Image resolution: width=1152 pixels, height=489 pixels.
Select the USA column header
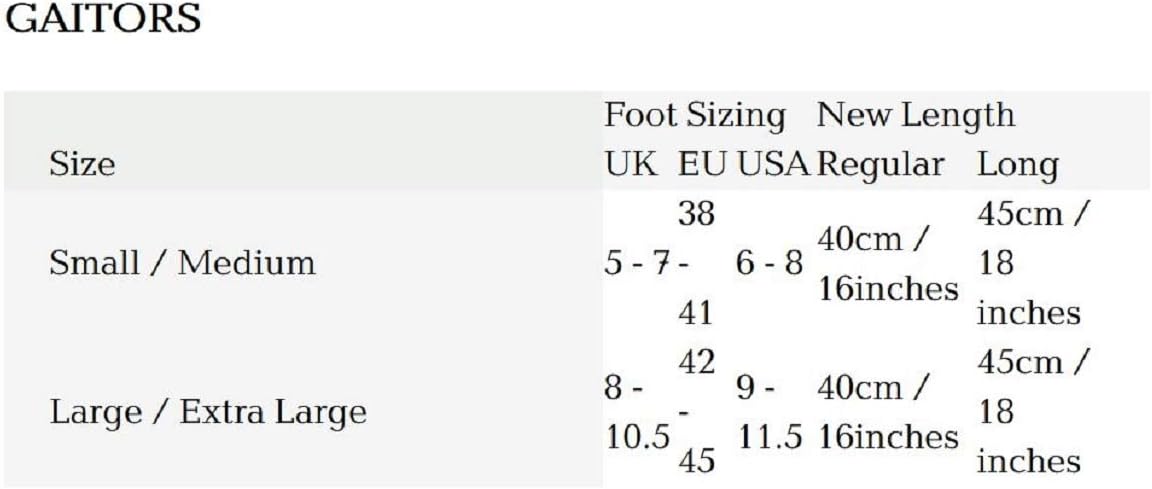[773, 164]
